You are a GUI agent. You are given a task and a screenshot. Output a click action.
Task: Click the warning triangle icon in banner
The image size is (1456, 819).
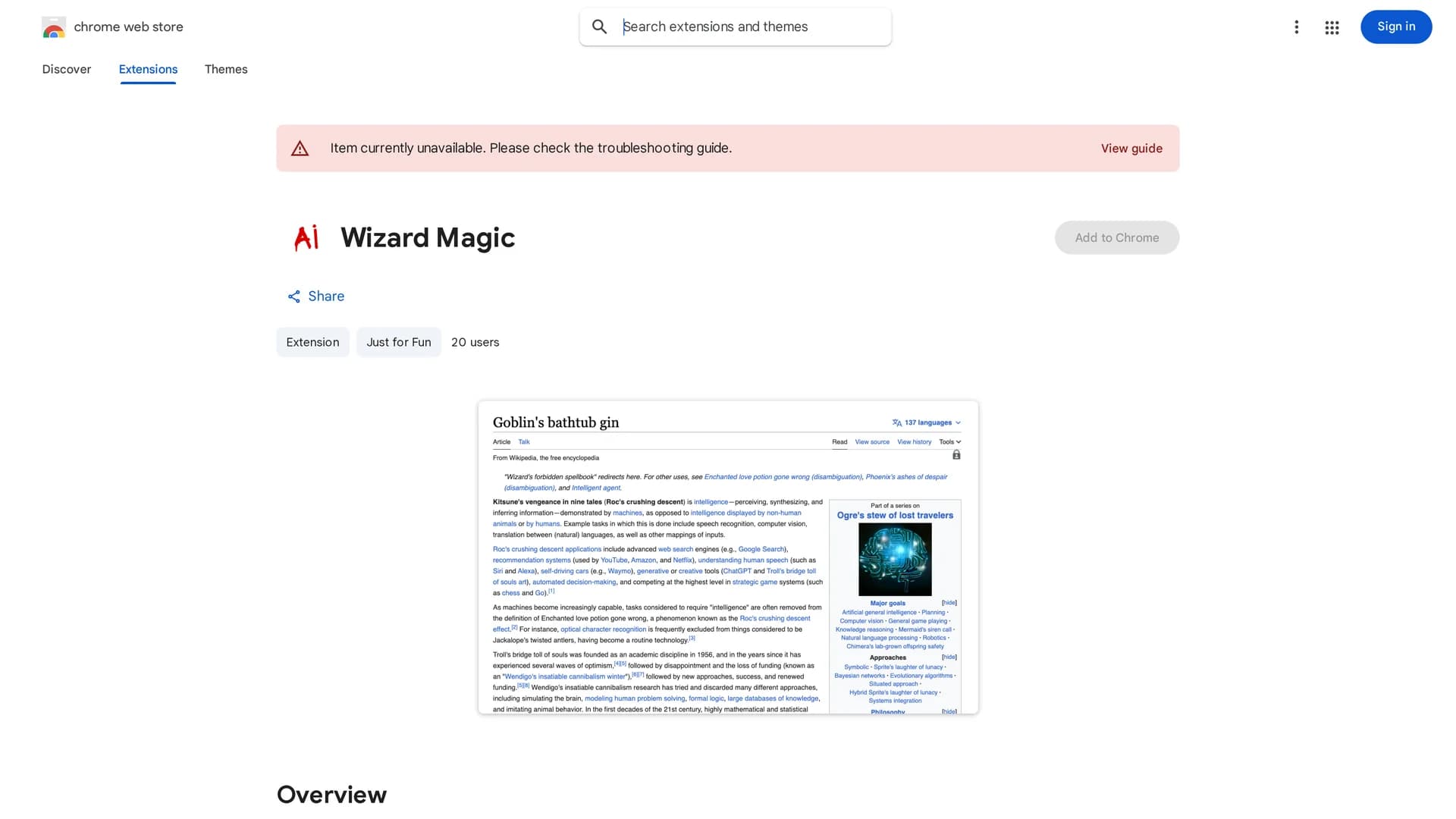coord(300,149)
